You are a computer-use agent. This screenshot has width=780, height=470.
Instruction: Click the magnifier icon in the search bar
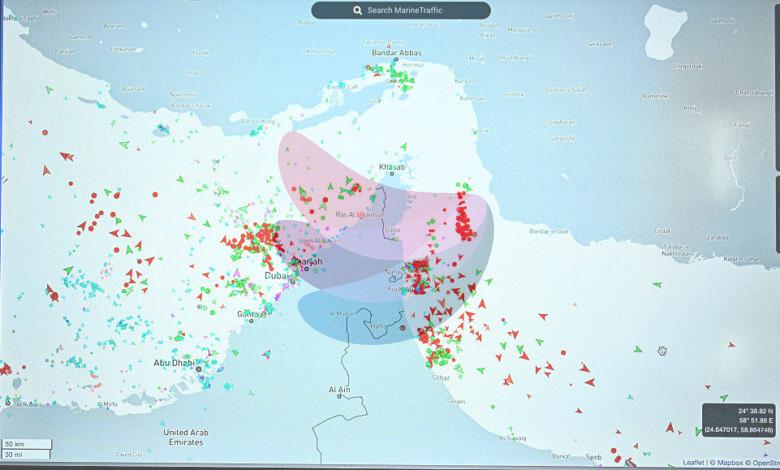point(355,10)
